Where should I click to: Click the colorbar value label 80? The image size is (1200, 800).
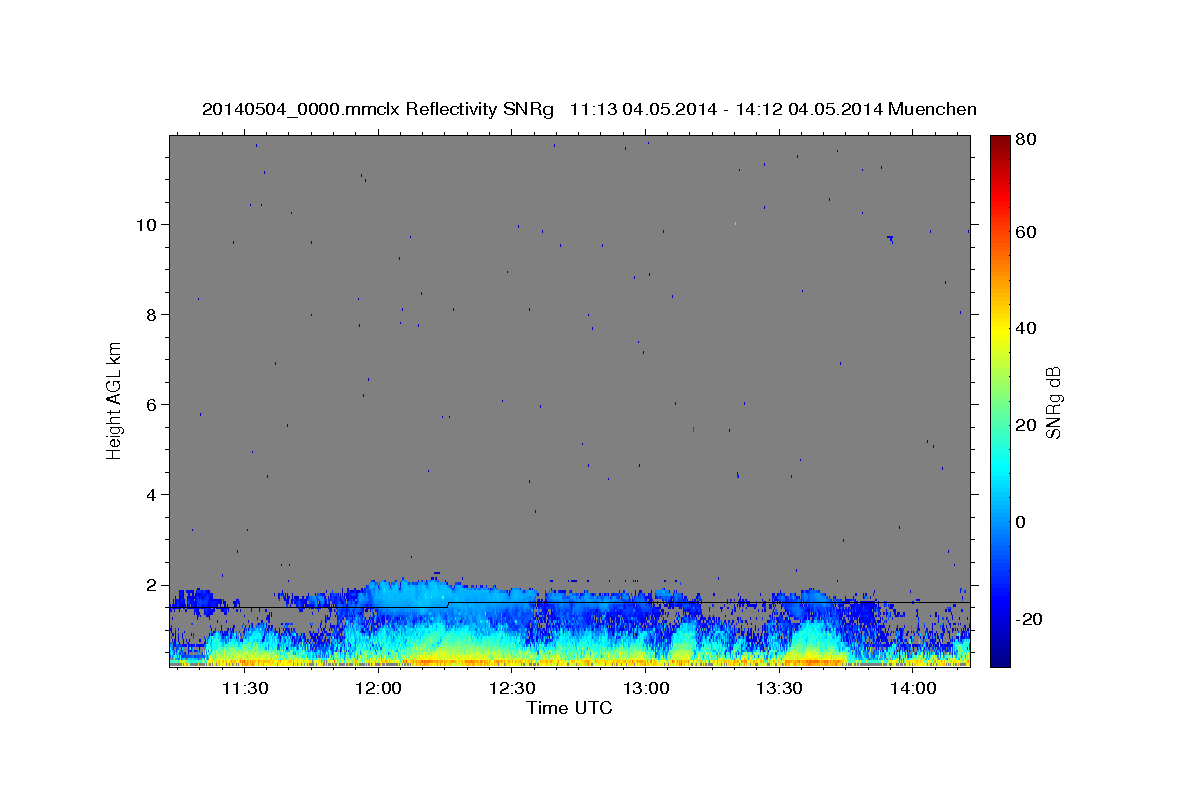(1025, 140)
